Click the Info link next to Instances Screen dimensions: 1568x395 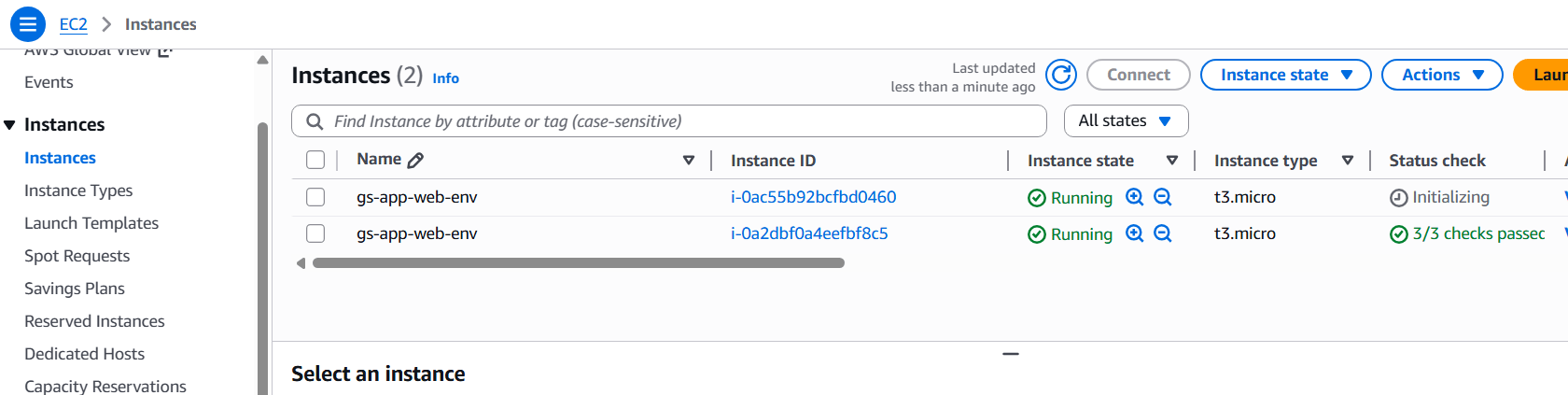pos(445,78)
